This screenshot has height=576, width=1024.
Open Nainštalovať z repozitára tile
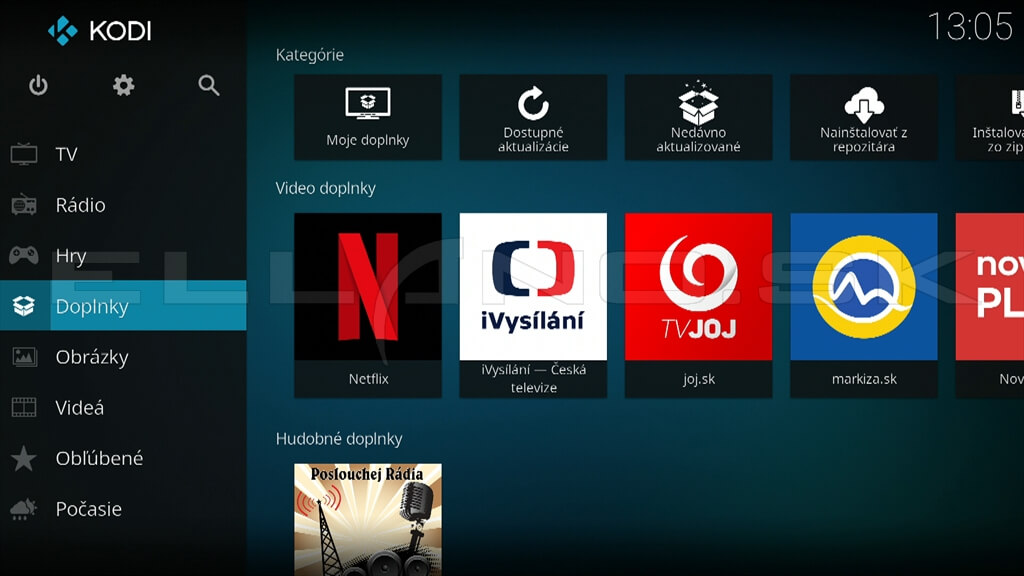point(863,117)
